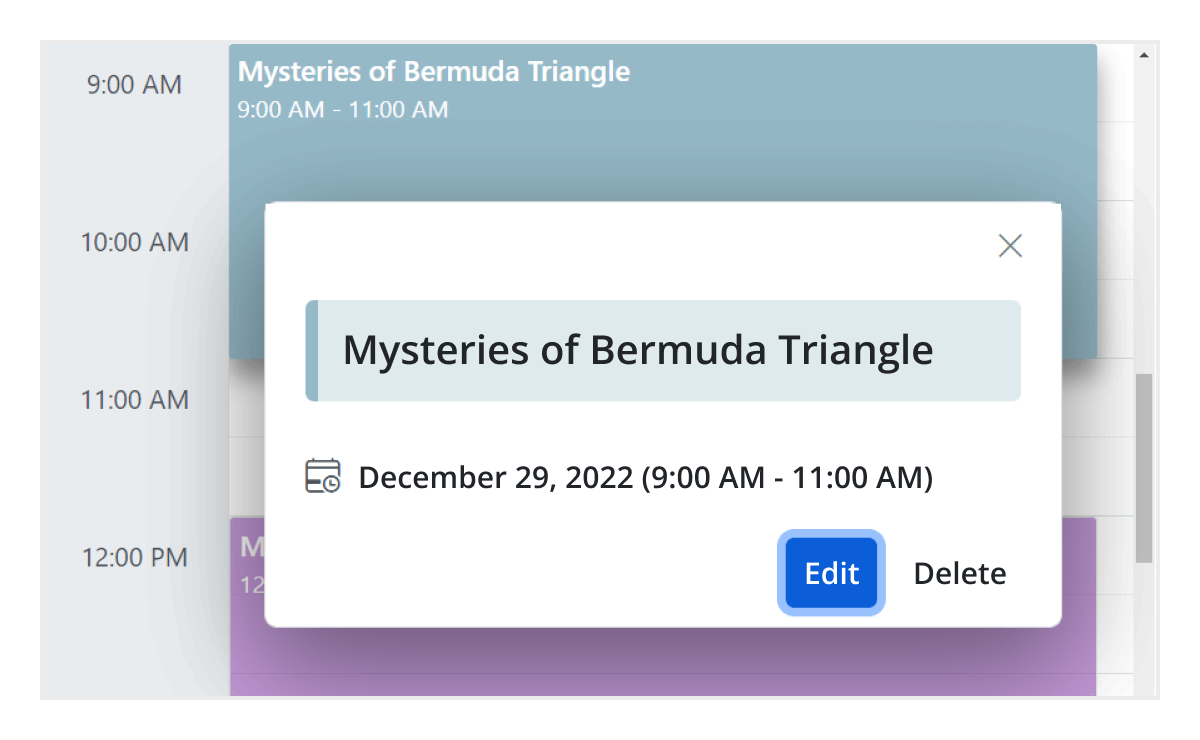Viewport: 1200px width, 740px height.
Task: Click the scrollbar up arrow
Action: point(1144,56)
